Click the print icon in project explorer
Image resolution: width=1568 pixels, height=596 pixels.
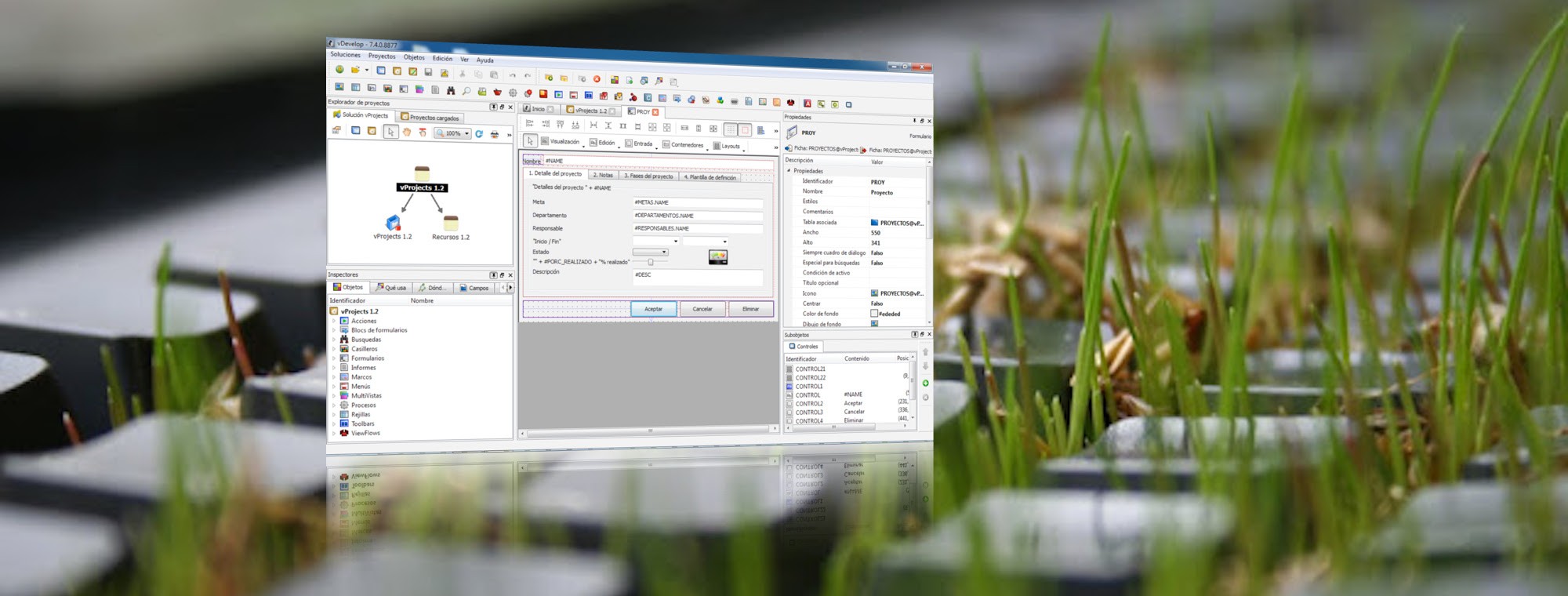[x=494, y=134]
